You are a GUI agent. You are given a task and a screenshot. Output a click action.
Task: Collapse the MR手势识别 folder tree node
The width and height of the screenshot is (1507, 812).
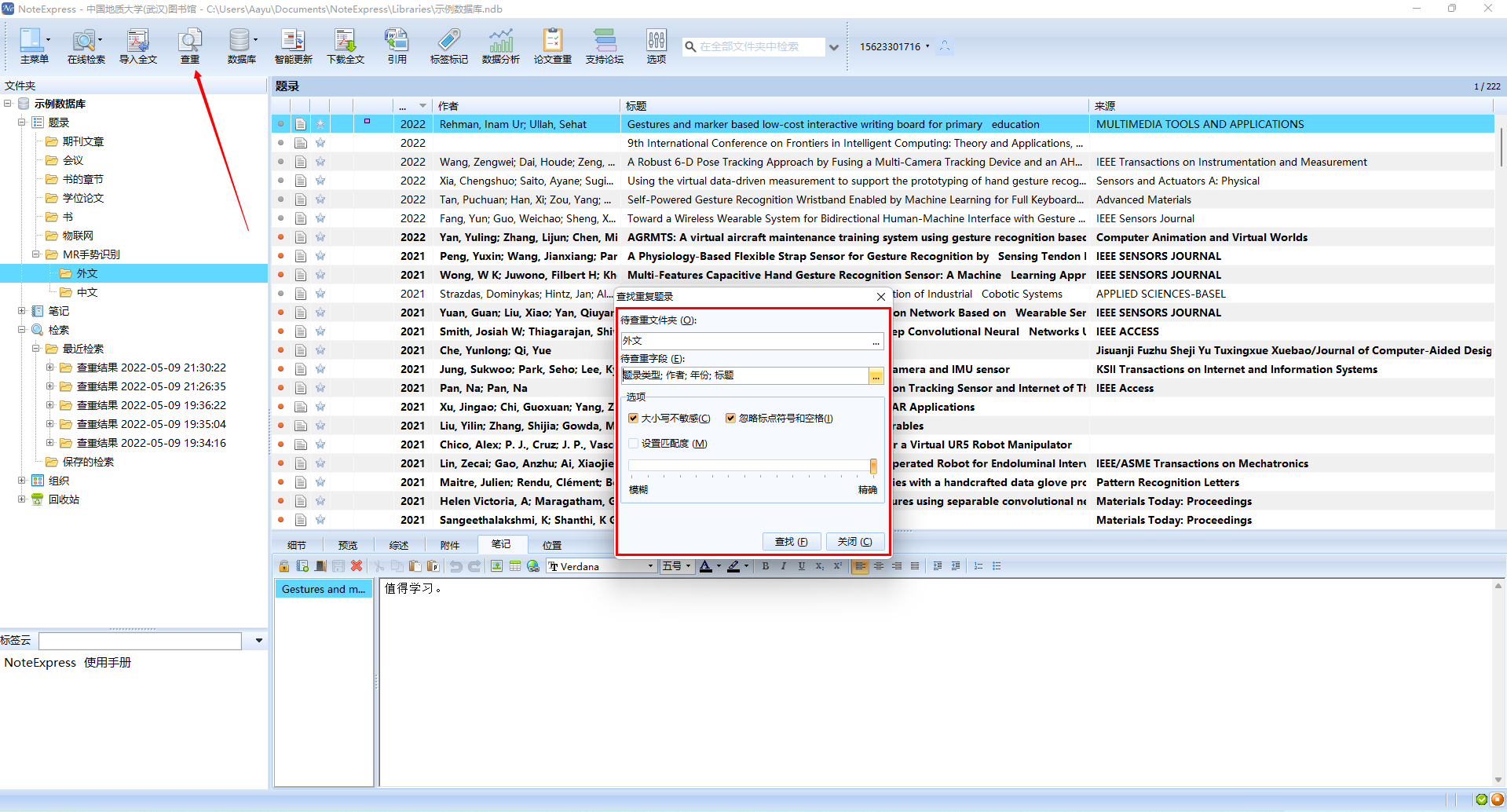pos(36,254)
